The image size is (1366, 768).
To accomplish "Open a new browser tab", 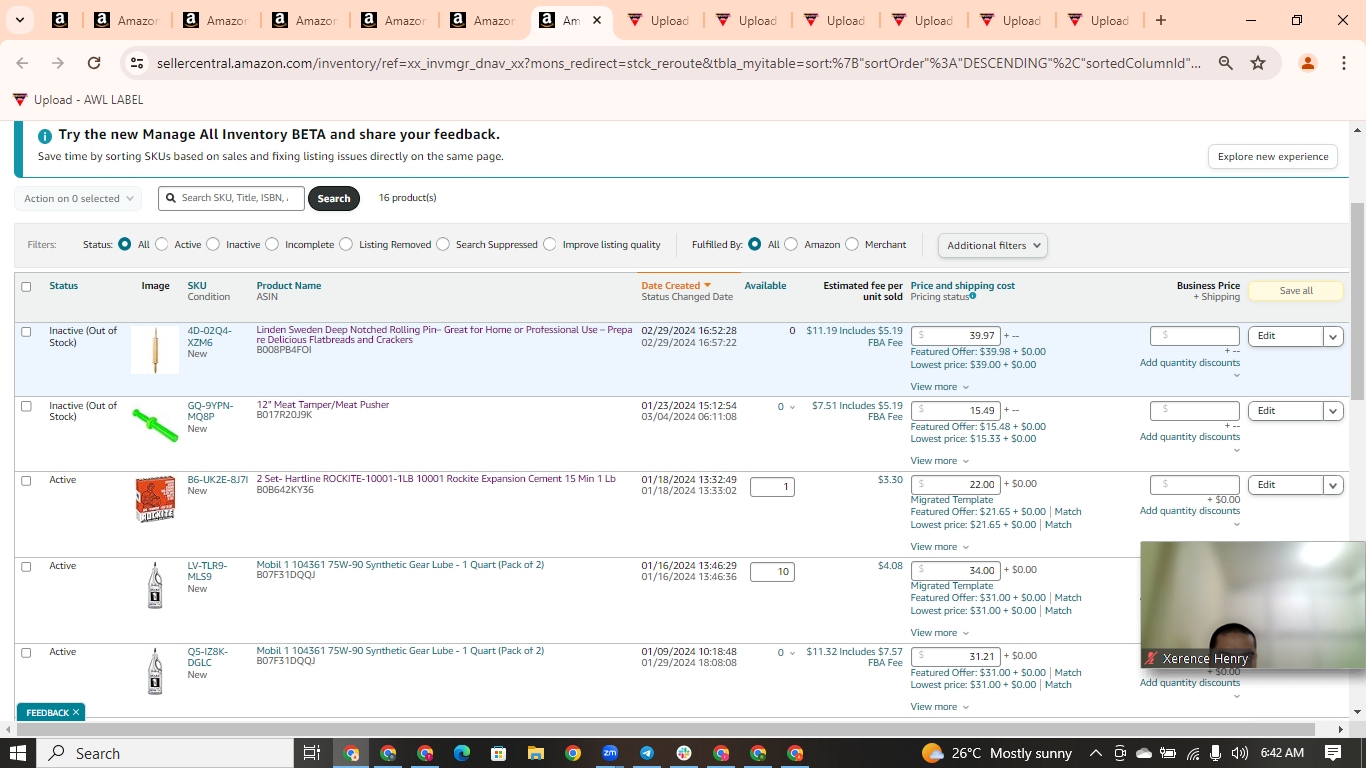I will [x=1160, y=20].
